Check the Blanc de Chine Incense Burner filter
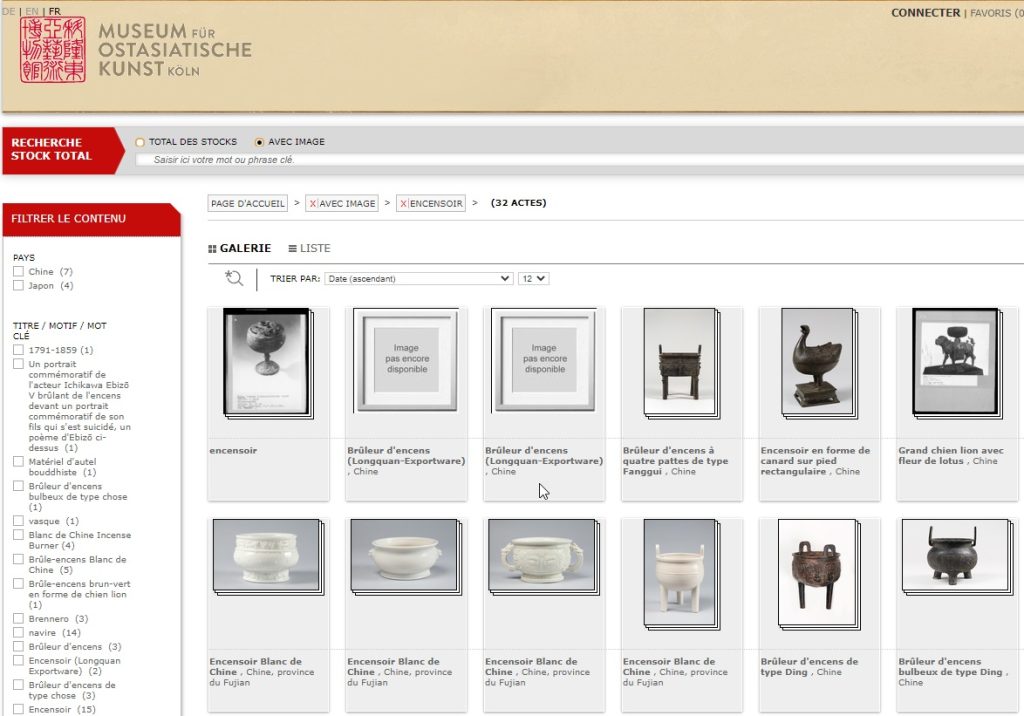Viewport: 1024px width, 716px height. click(18, 535)
